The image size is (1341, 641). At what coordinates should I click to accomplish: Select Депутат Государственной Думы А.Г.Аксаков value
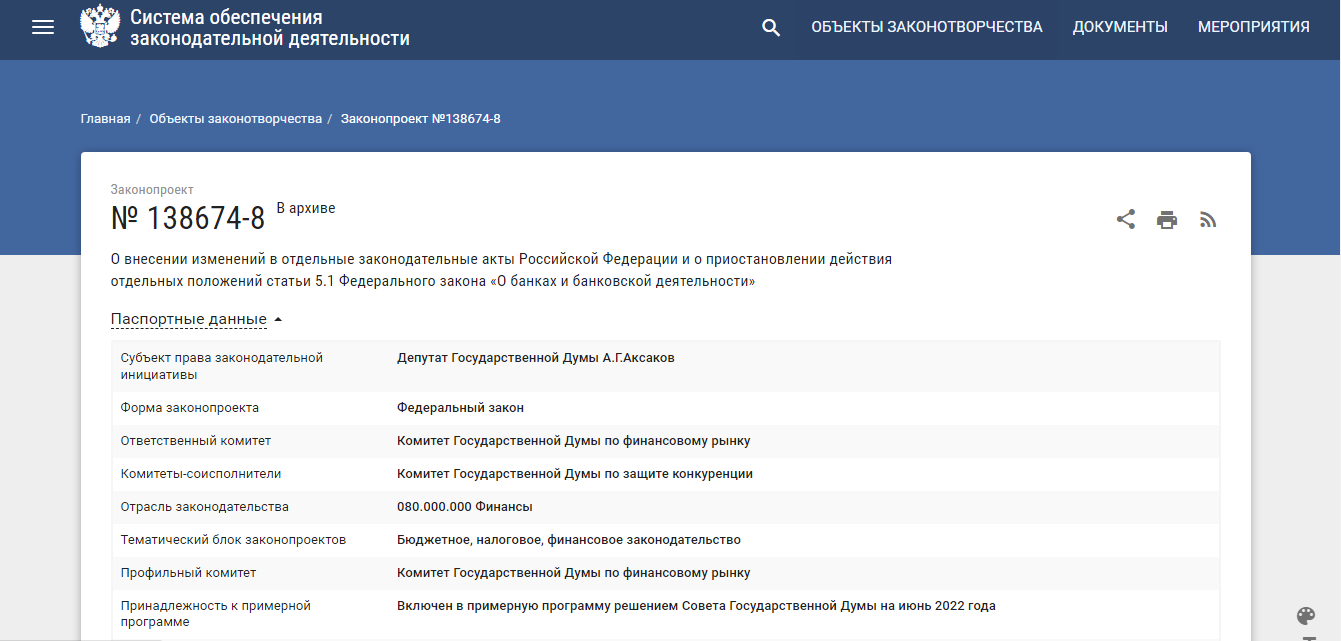click(x=536, y=357)
